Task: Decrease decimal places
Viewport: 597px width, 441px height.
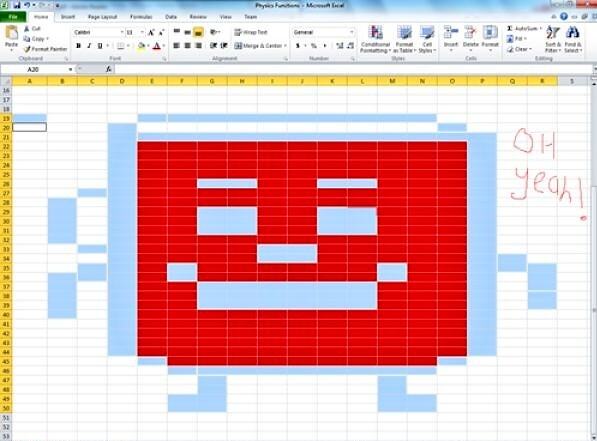Action: 351,46
